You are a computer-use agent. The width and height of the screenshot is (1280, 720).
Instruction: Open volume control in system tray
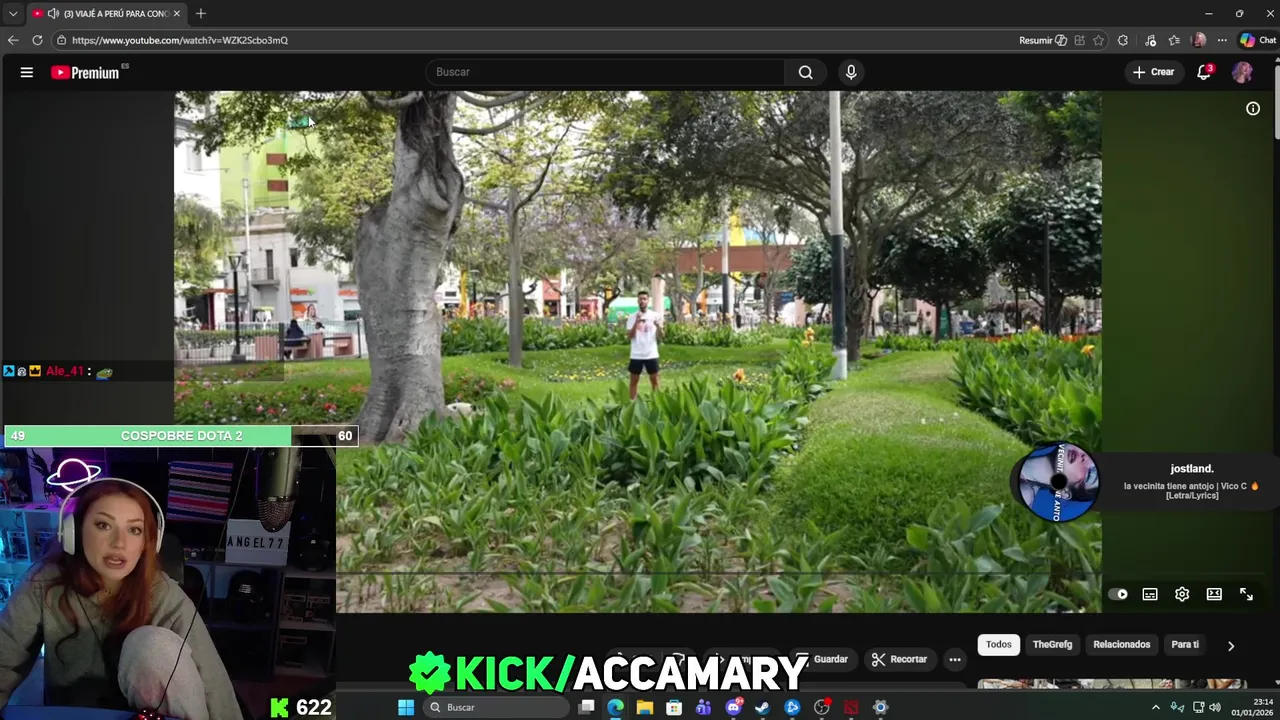[x=1215, y=707]
